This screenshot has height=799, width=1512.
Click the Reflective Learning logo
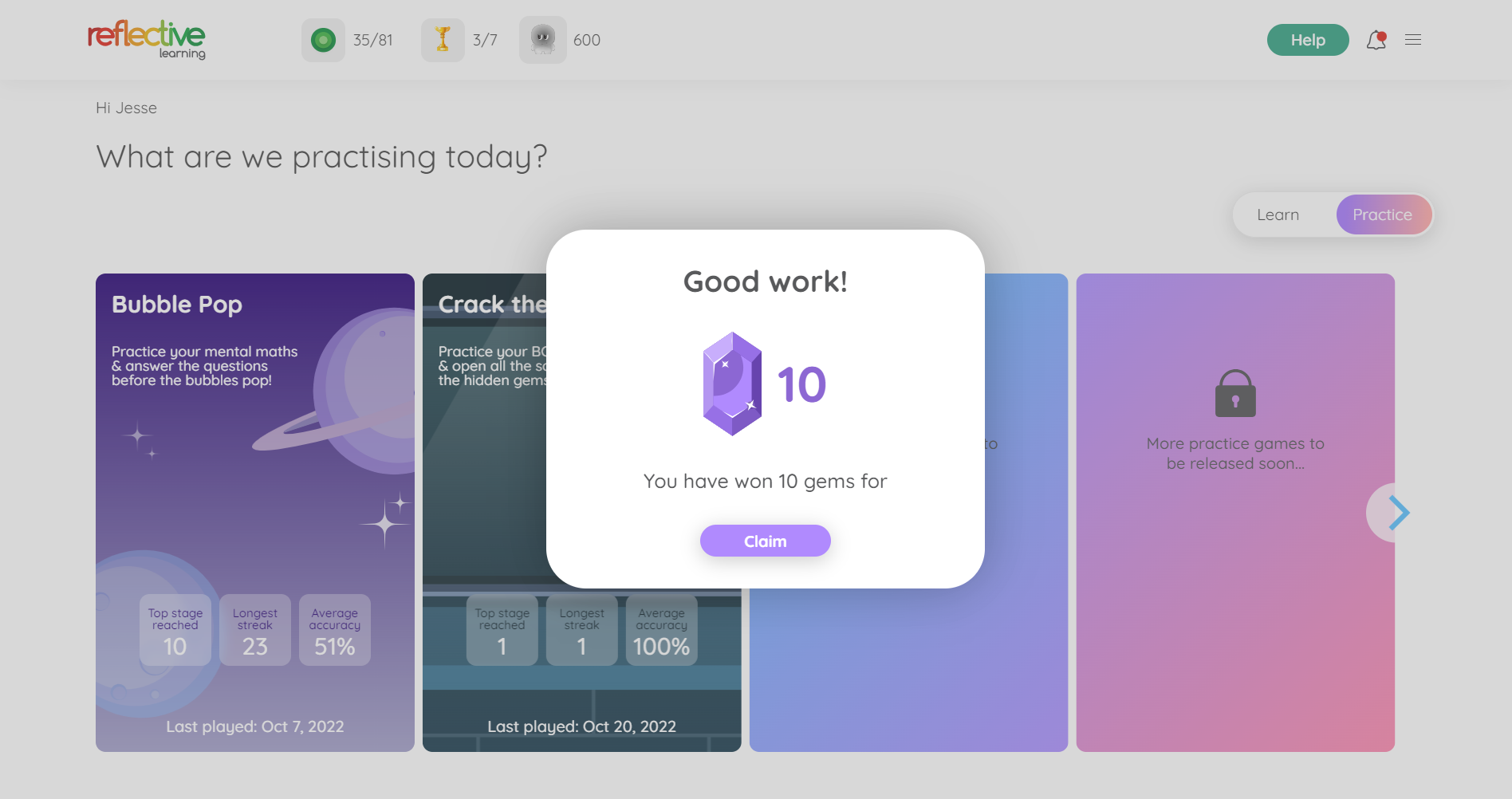[147, 40]
